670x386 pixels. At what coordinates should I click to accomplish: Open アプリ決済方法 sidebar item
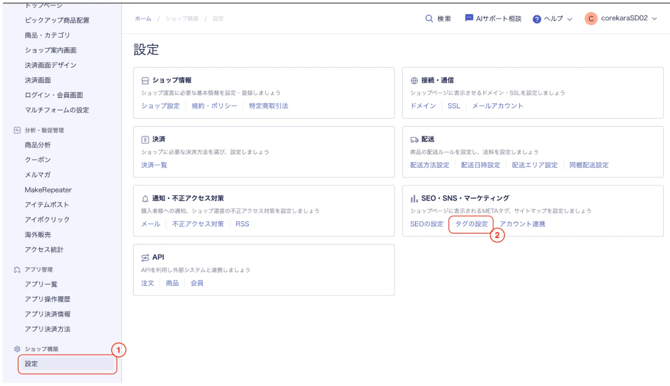point(47,329)
